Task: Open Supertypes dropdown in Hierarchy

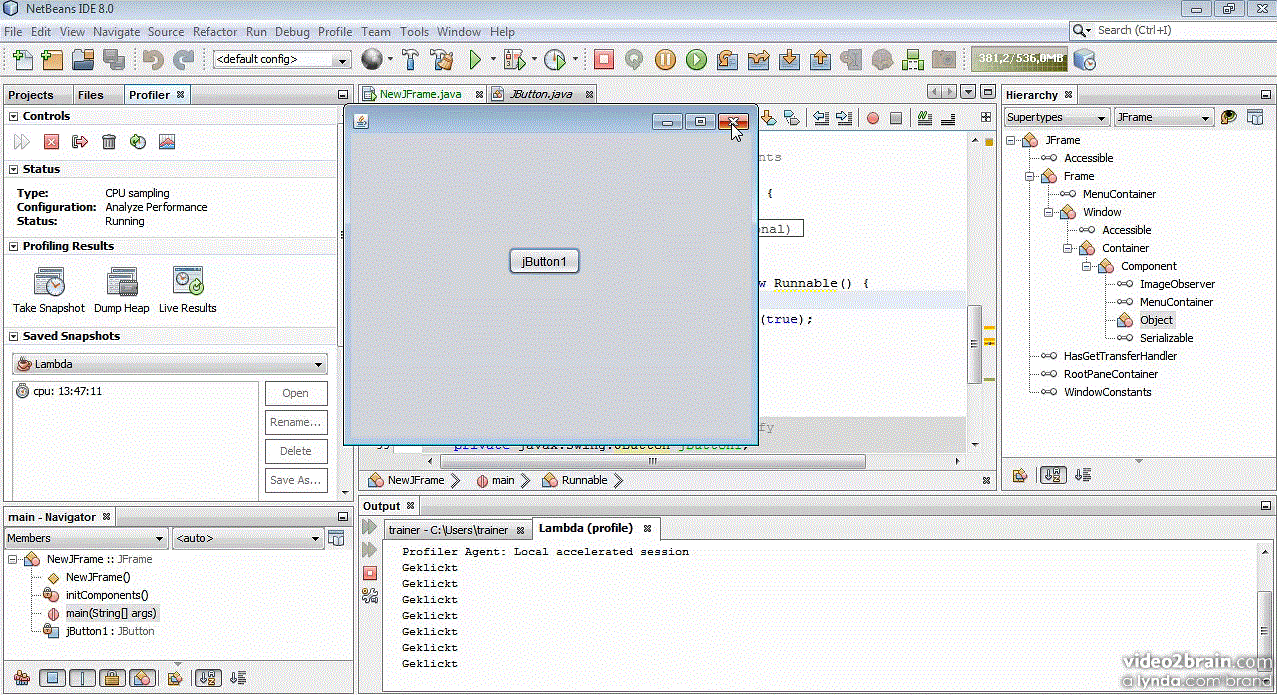Action: click(1057, 117)
